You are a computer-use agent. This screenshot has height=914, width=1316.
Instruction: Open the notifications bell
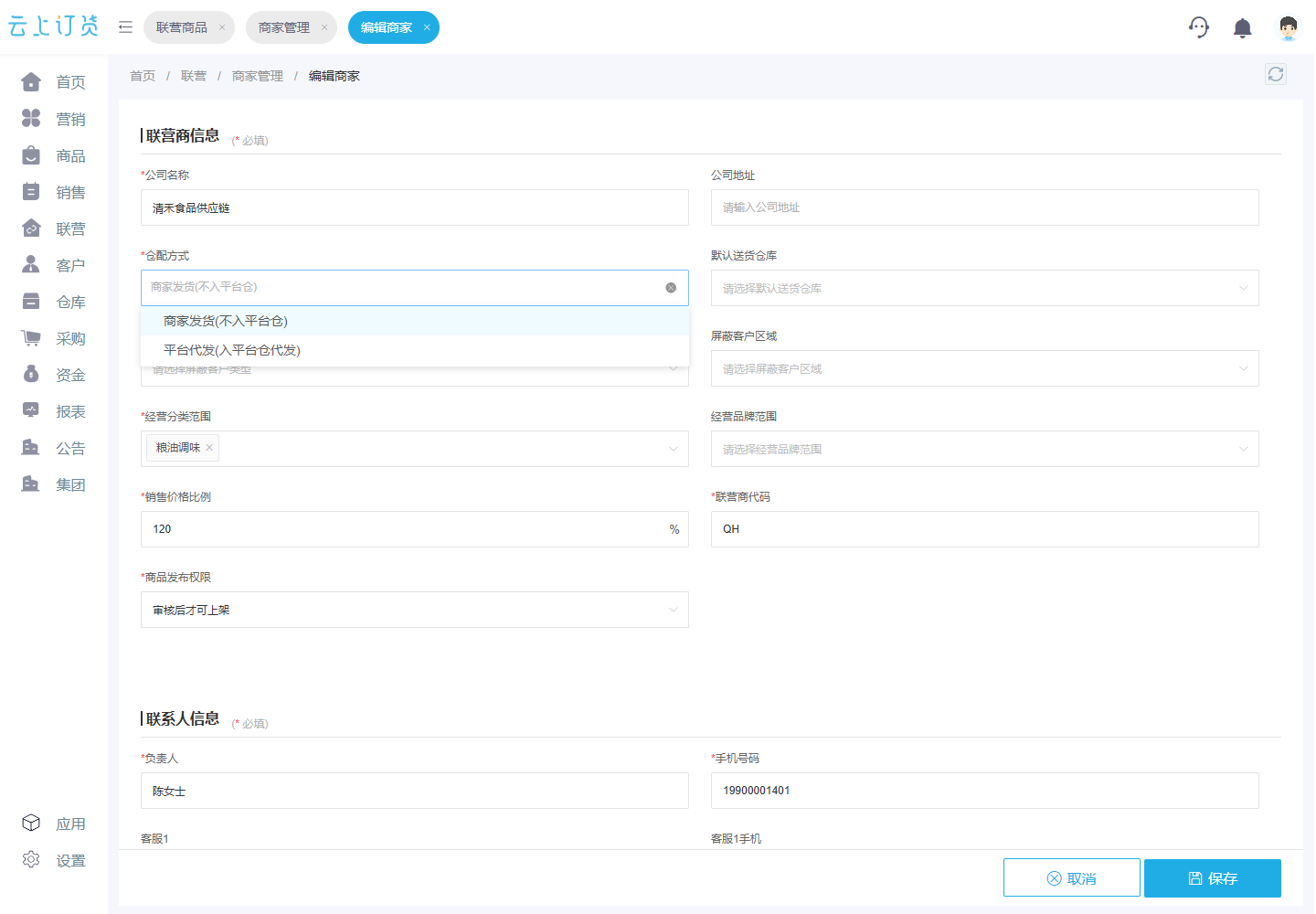point(1243,28)
